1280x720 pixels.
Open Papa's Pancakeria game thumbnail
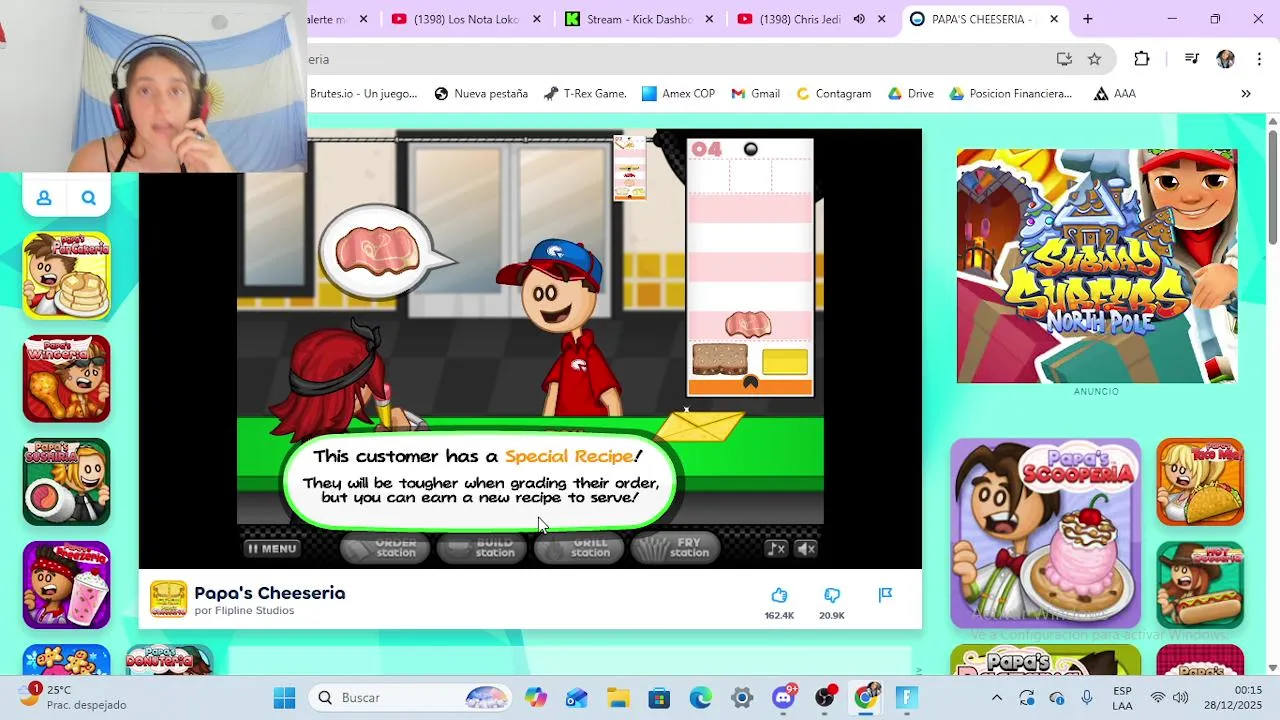point(67,276)
